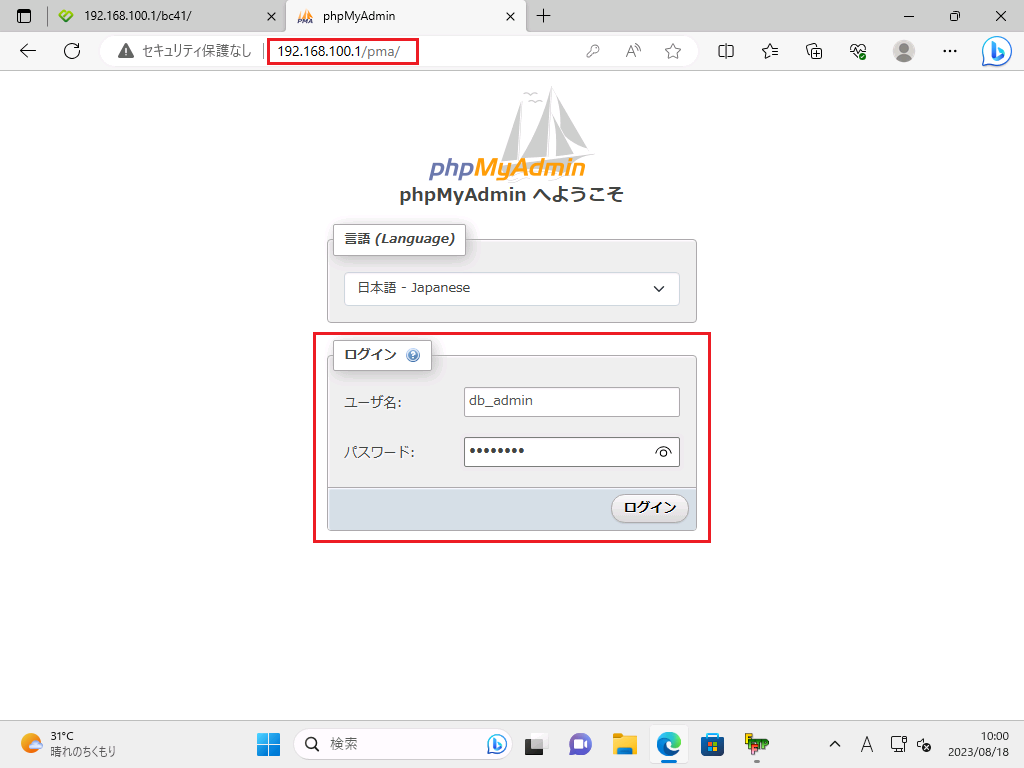1024x768 pixels.
Task: Click the ログイン submit button
Action: (650, 508)
